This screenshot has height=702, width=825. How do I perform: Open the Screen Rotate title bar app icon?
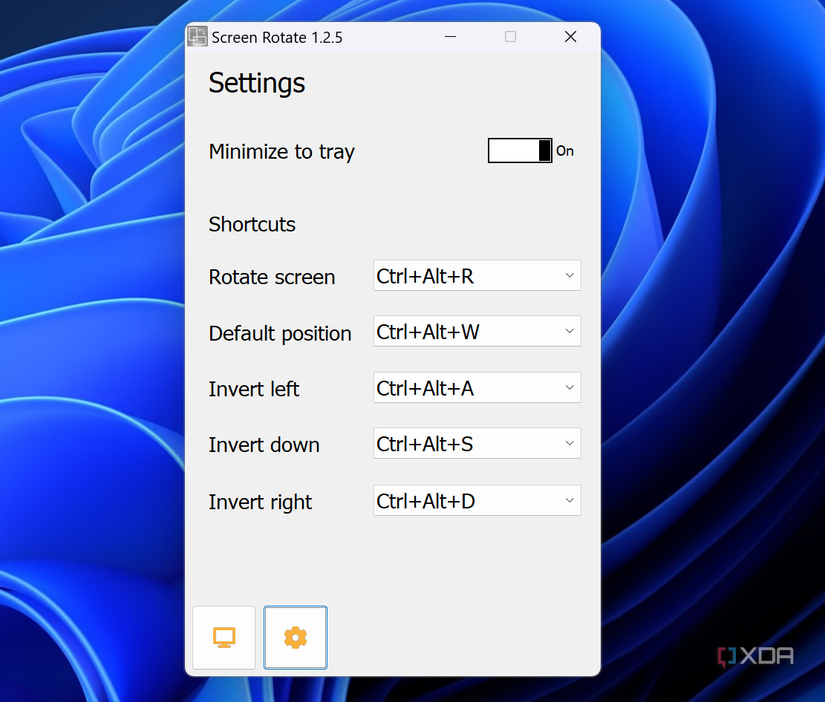197,36
